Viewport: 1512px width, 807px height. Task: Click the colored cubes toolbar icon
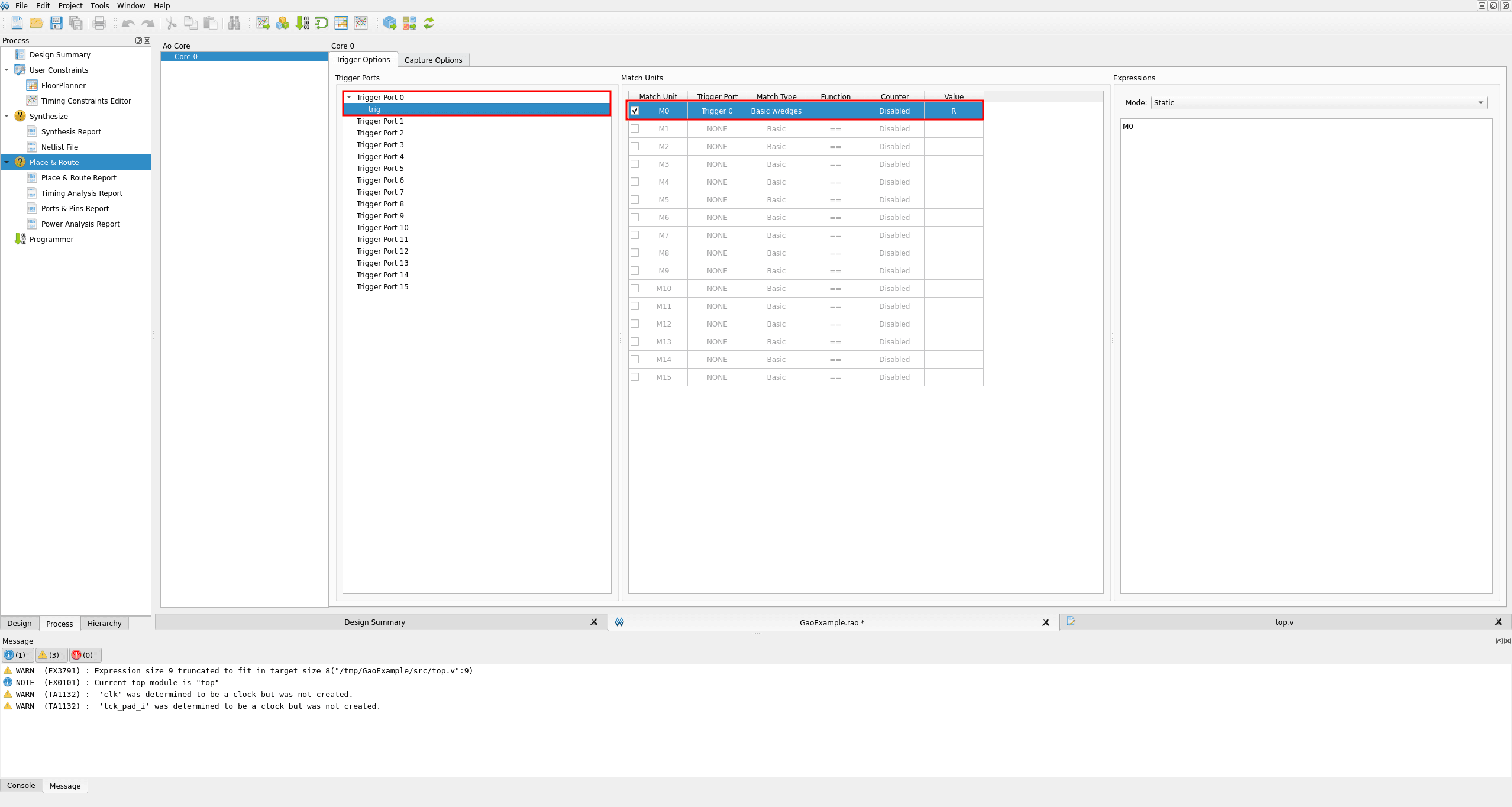[x=283, y=23]
